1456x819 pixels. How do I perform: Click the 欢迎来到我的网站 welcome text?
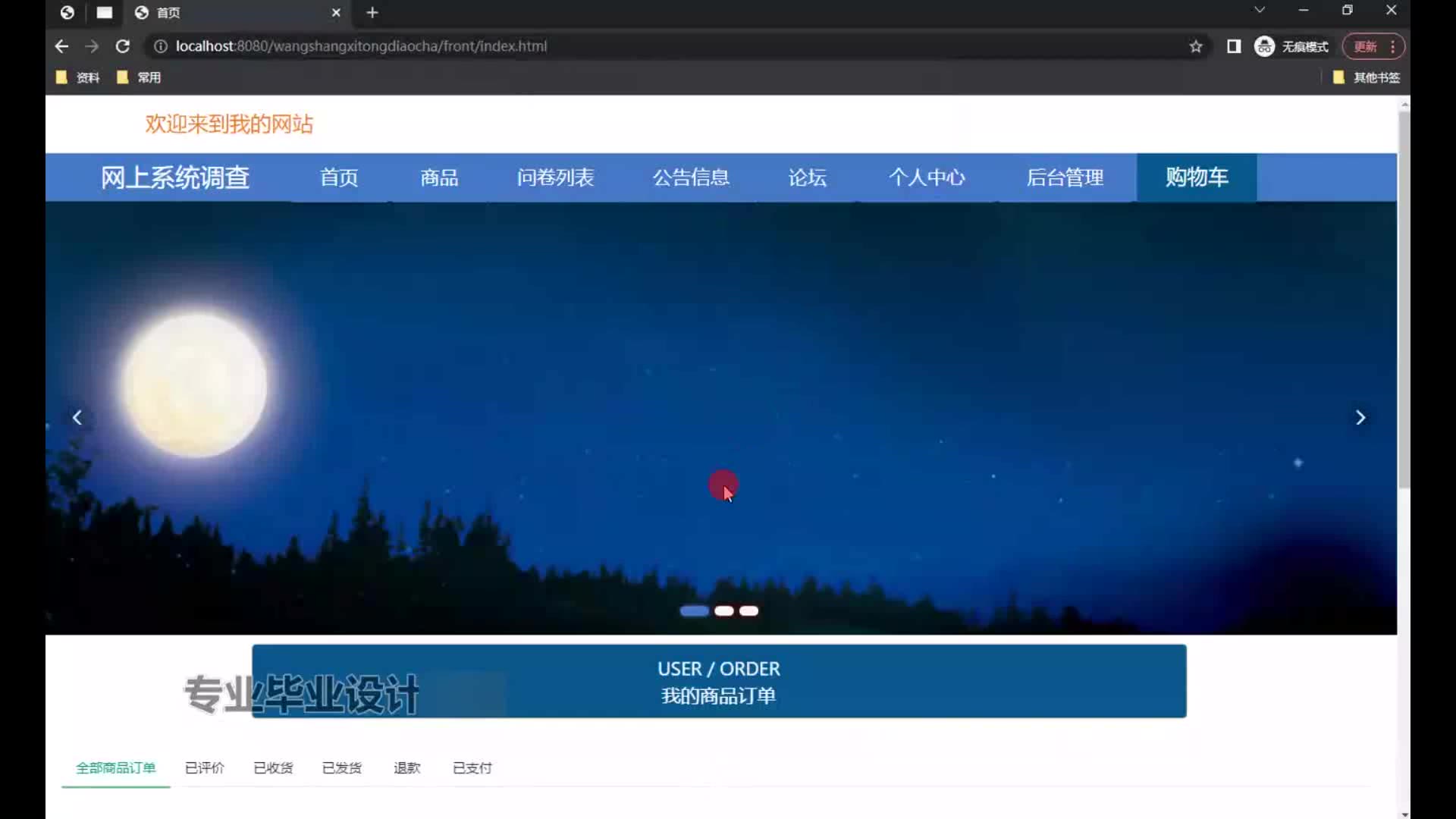click(x=229, y=124)
